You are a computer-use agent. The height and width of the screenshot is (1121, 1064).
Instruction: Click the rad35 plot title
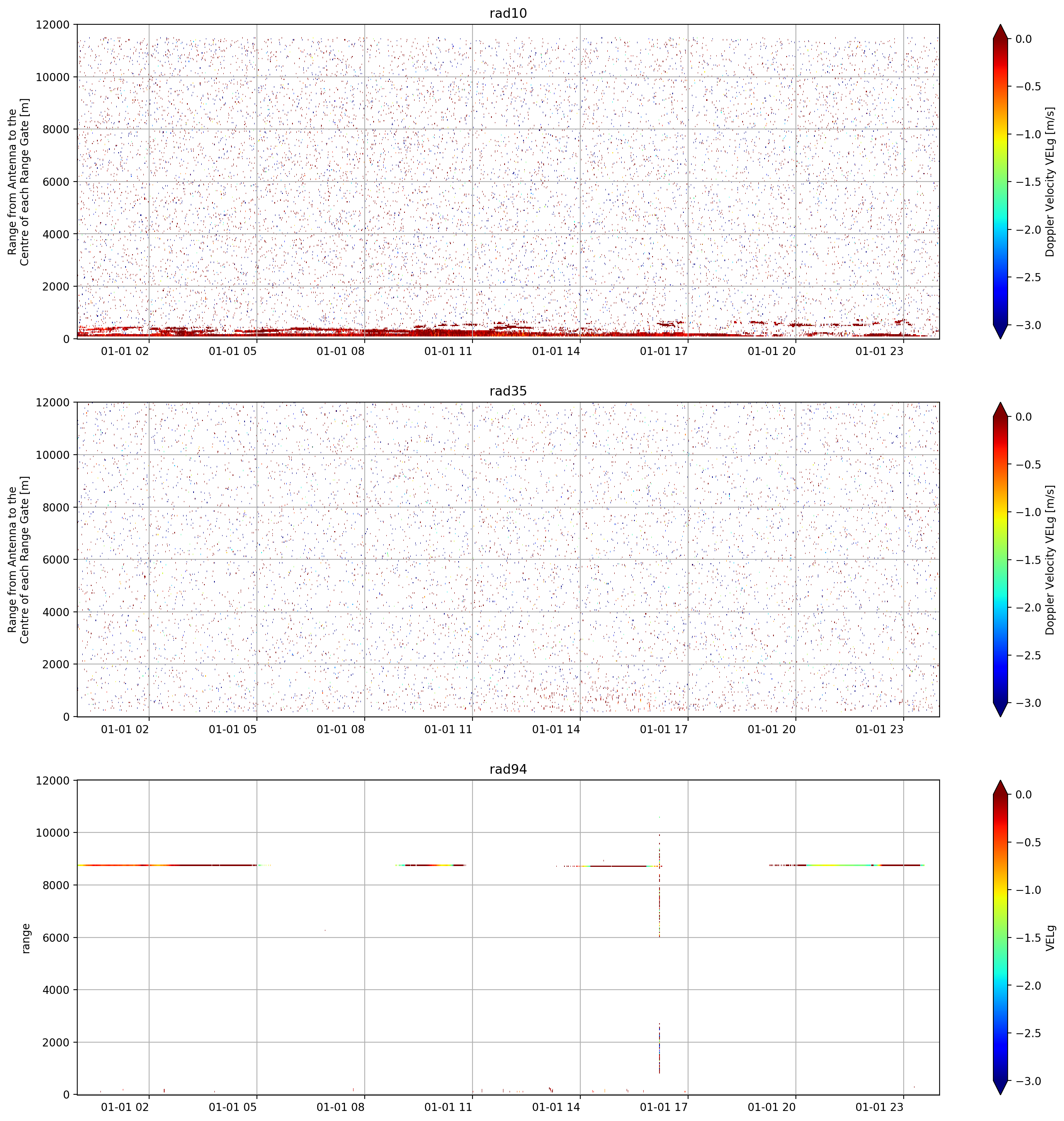(508, 391)
